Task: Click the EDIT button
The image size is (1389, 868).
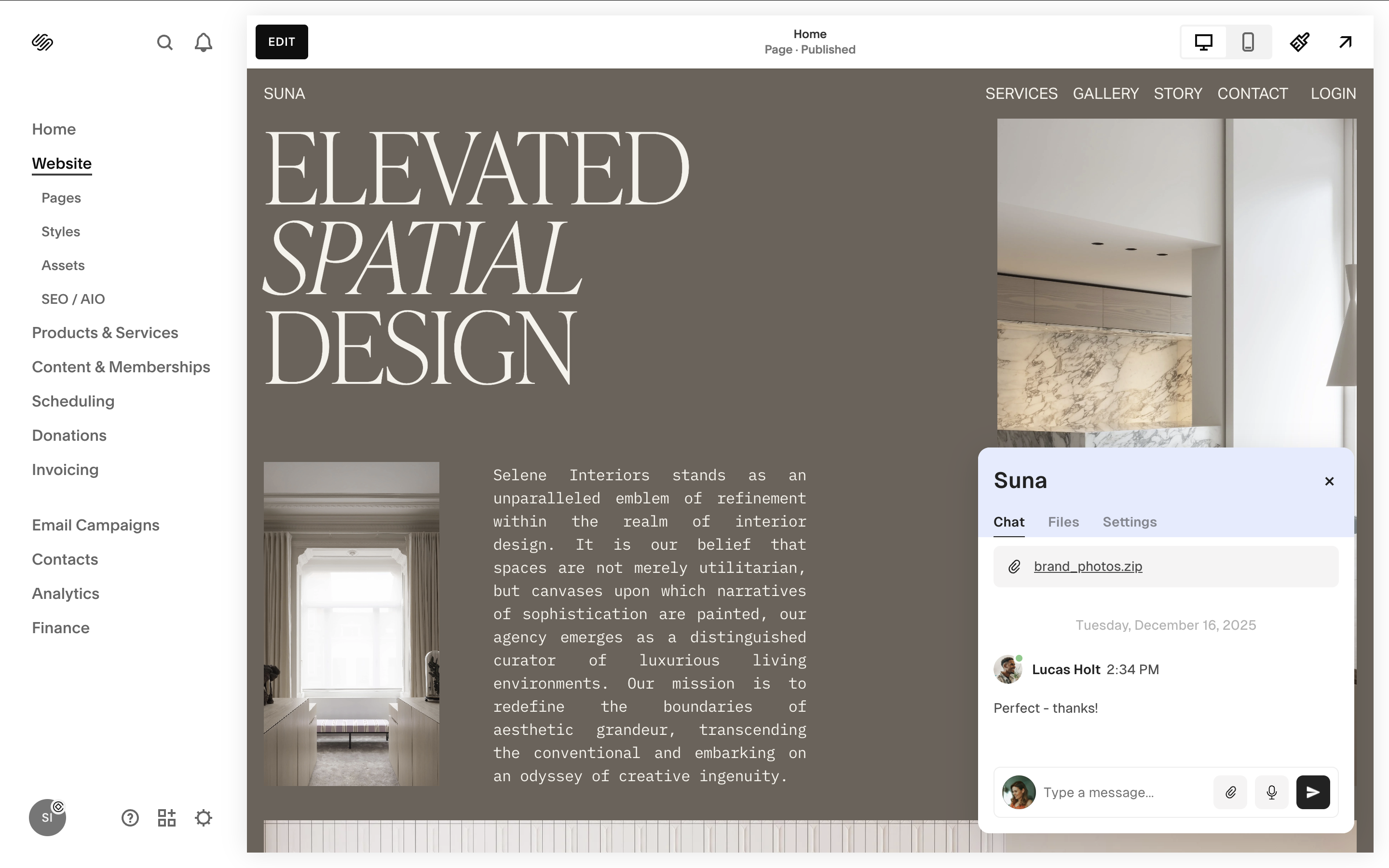Action: click(x=281, y=42)
